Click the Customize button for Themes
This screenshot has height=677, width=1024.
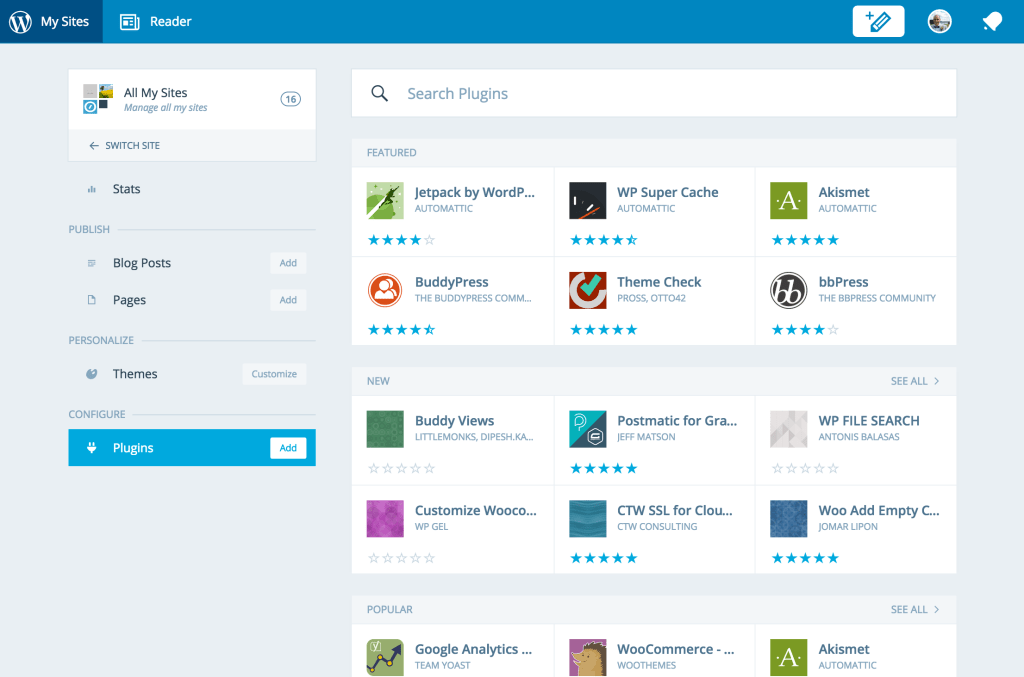(x=274, y=374)
